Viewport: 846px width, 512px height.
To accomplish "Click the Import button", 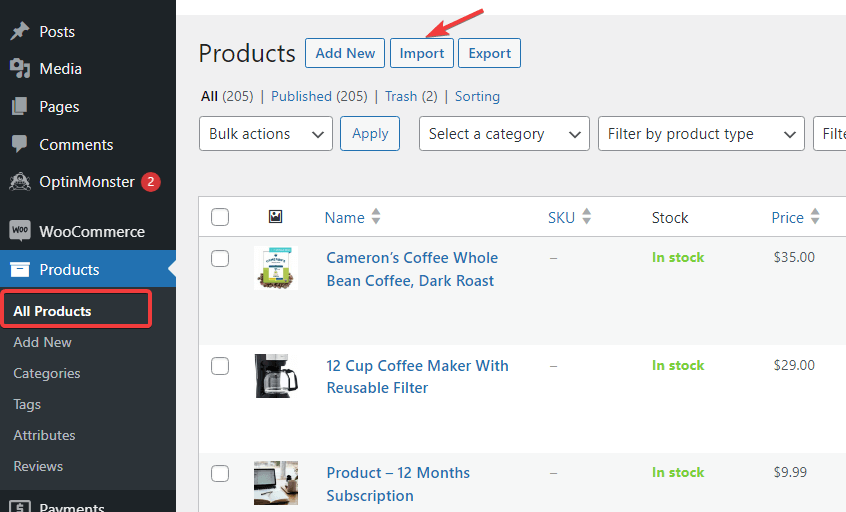I will click(422, 53).
